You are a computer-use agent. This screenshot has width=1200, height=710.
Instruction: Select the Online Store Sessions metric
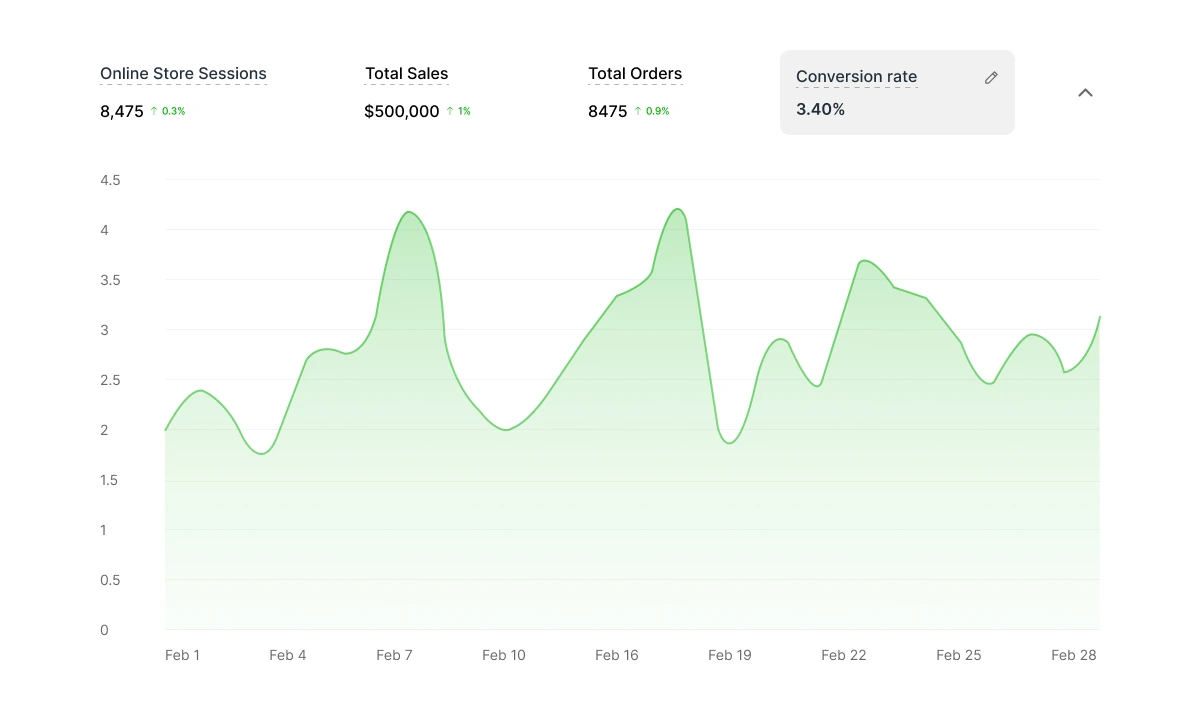pyautogui.click(x=183, y=74)
